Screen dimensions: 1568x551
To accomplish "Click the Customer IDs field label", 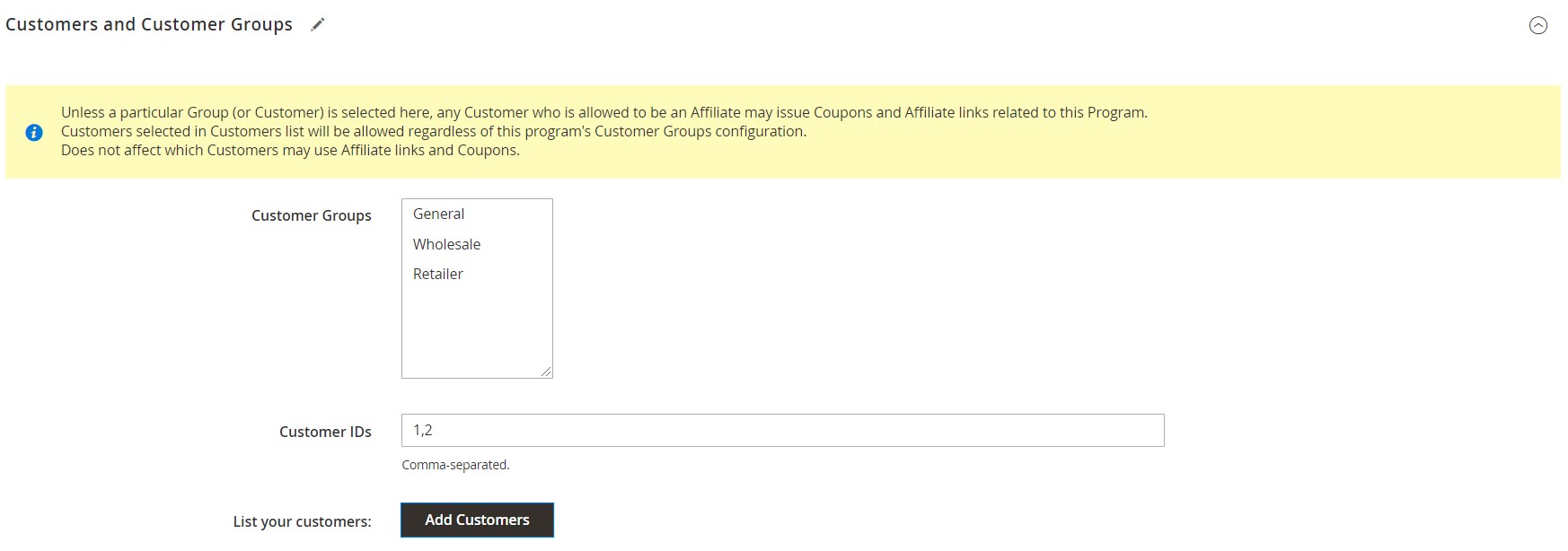I will 325,432.
